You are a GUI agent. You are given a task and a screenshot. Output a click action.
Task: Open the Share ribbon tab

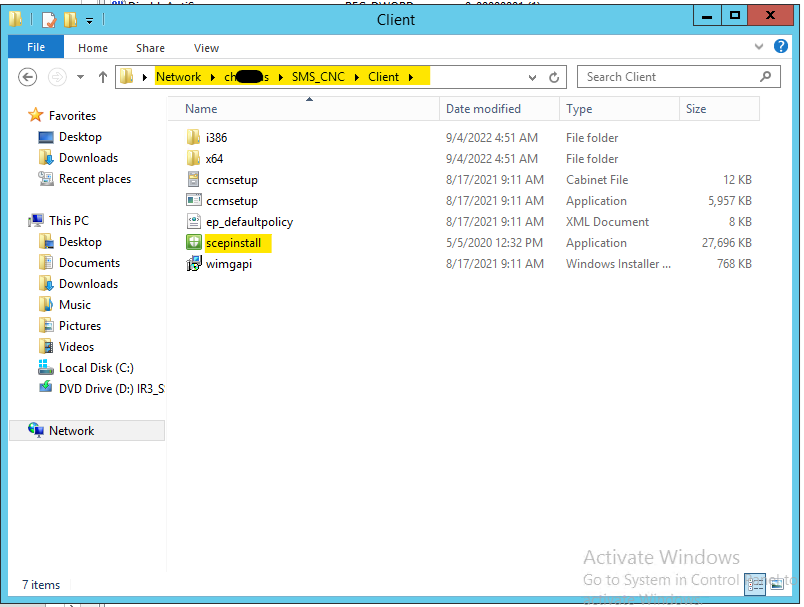point(150,47)
